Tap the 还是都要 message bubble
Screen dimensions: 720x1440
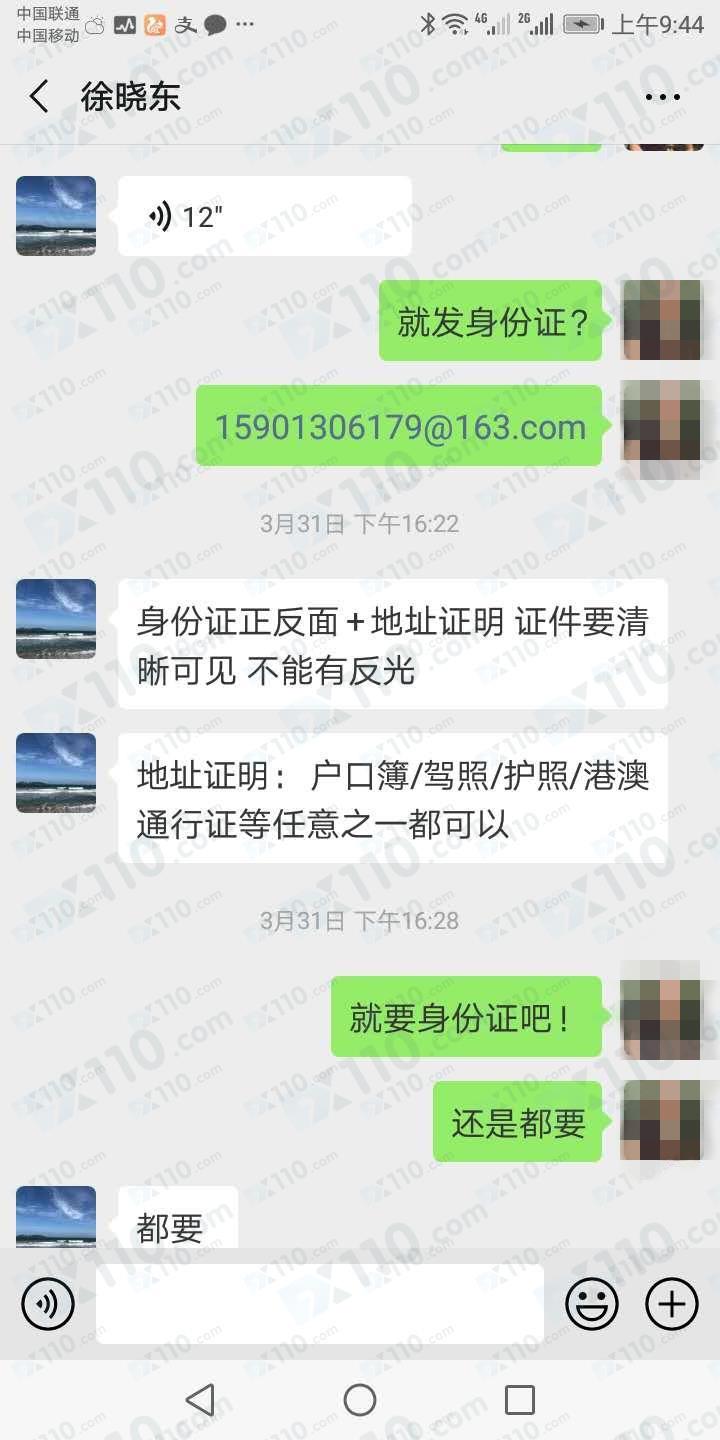pos(518,1121)
